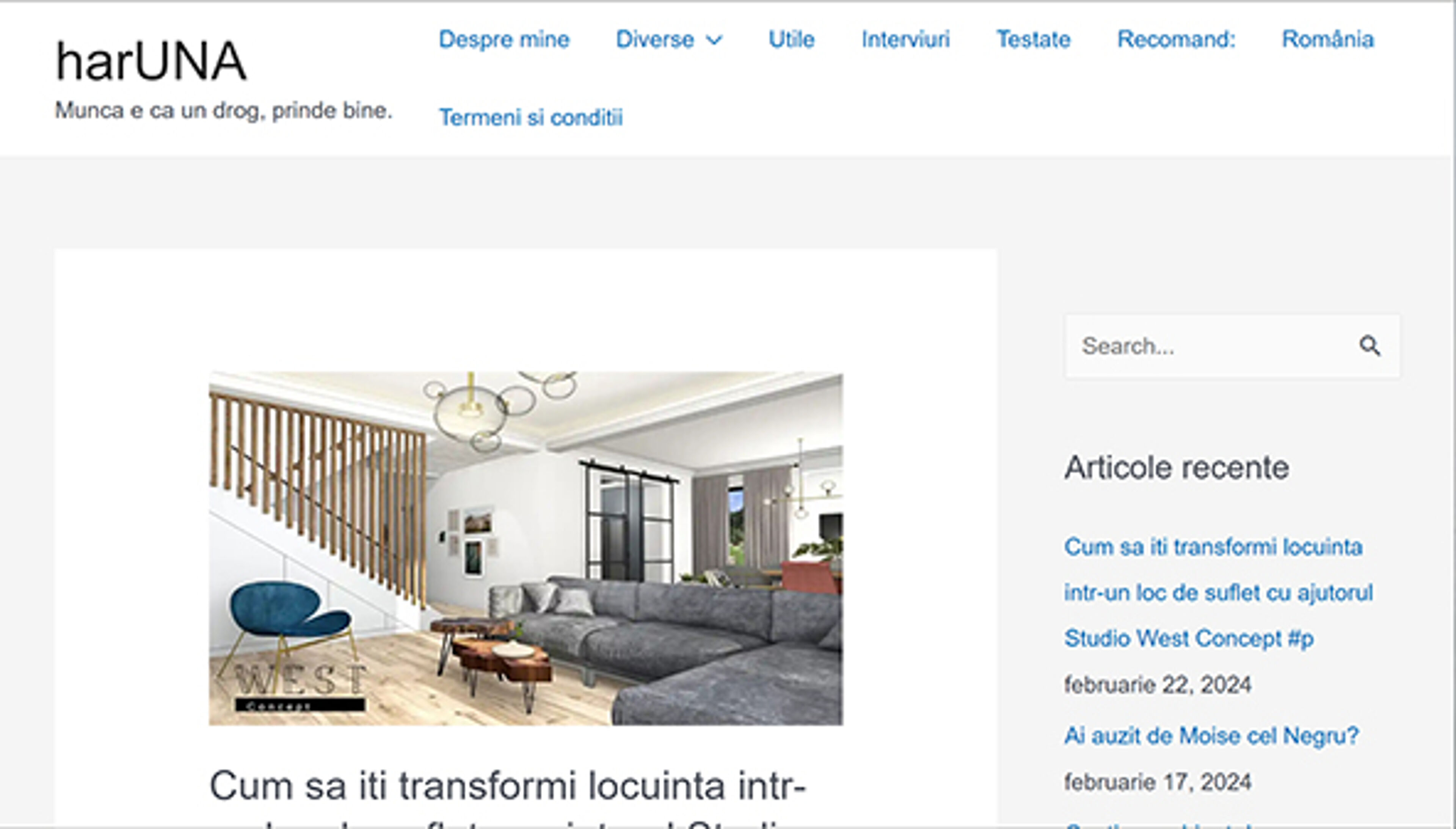Image resolution: width=1456 pixels, height=829 pixels.
Task: Open the Despre mine page
Action: tap(504, 40)
